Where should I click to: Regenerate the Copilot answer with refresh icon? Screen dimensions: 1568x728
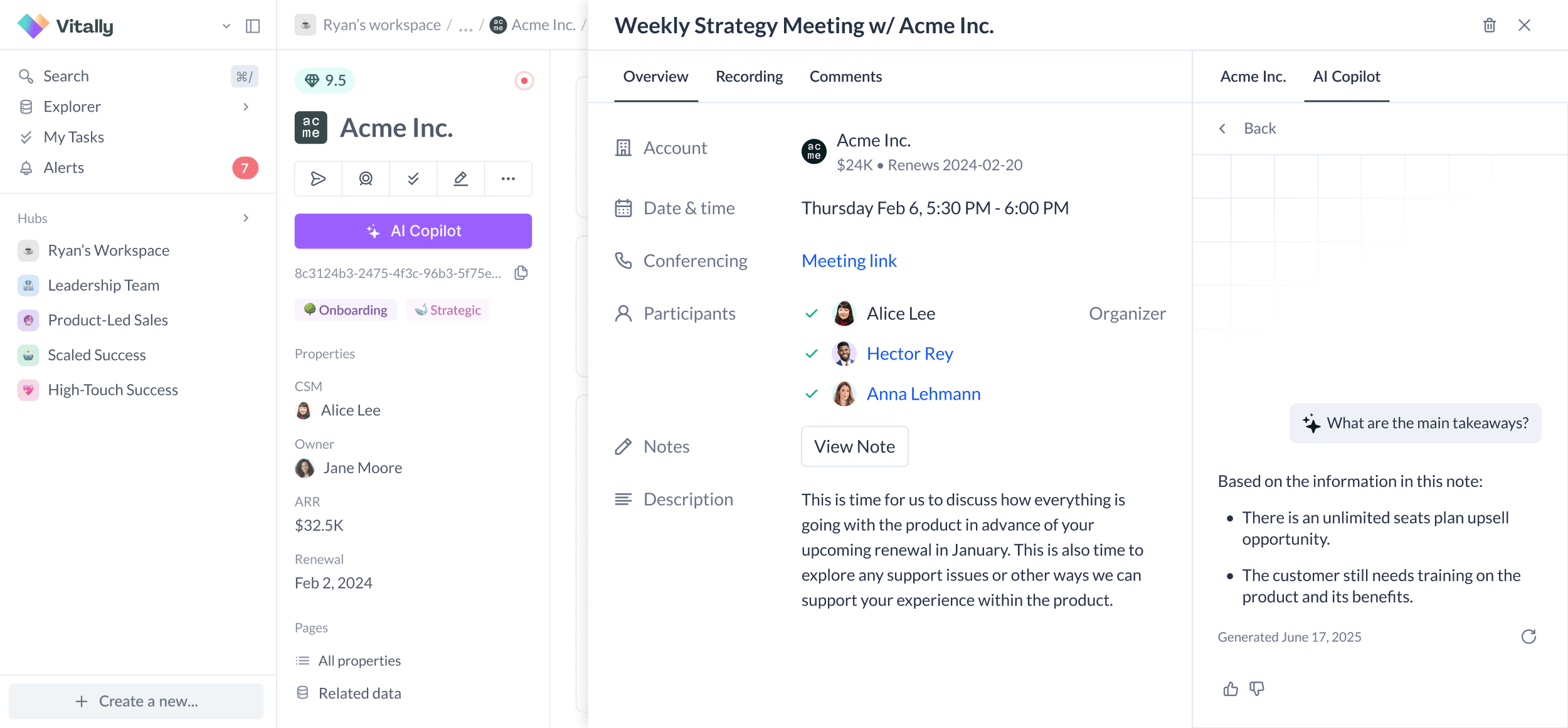coord(1528,637)
